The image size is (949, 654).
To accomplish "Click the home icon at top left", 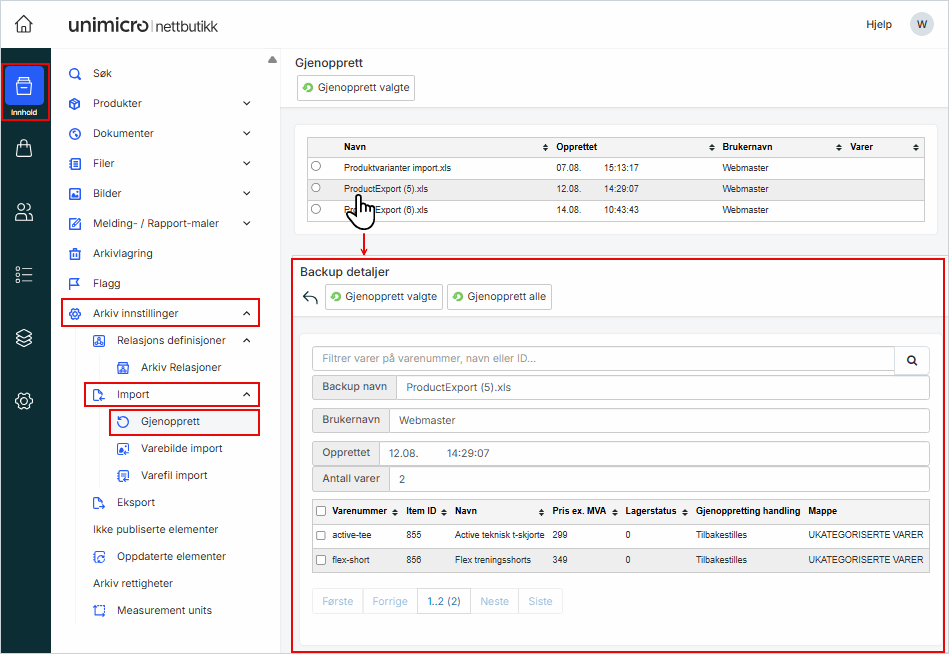I will 24,24.
